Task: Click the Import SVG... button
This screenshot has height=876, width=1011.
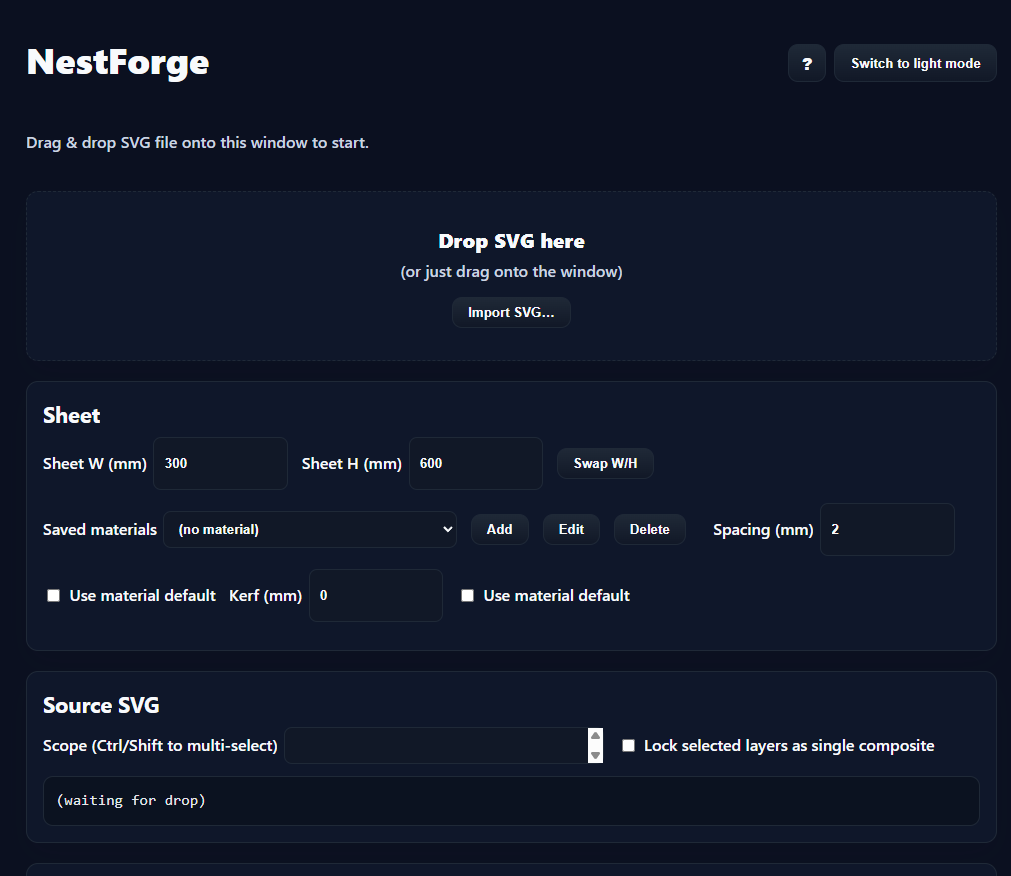Action: tap(511, 313)
